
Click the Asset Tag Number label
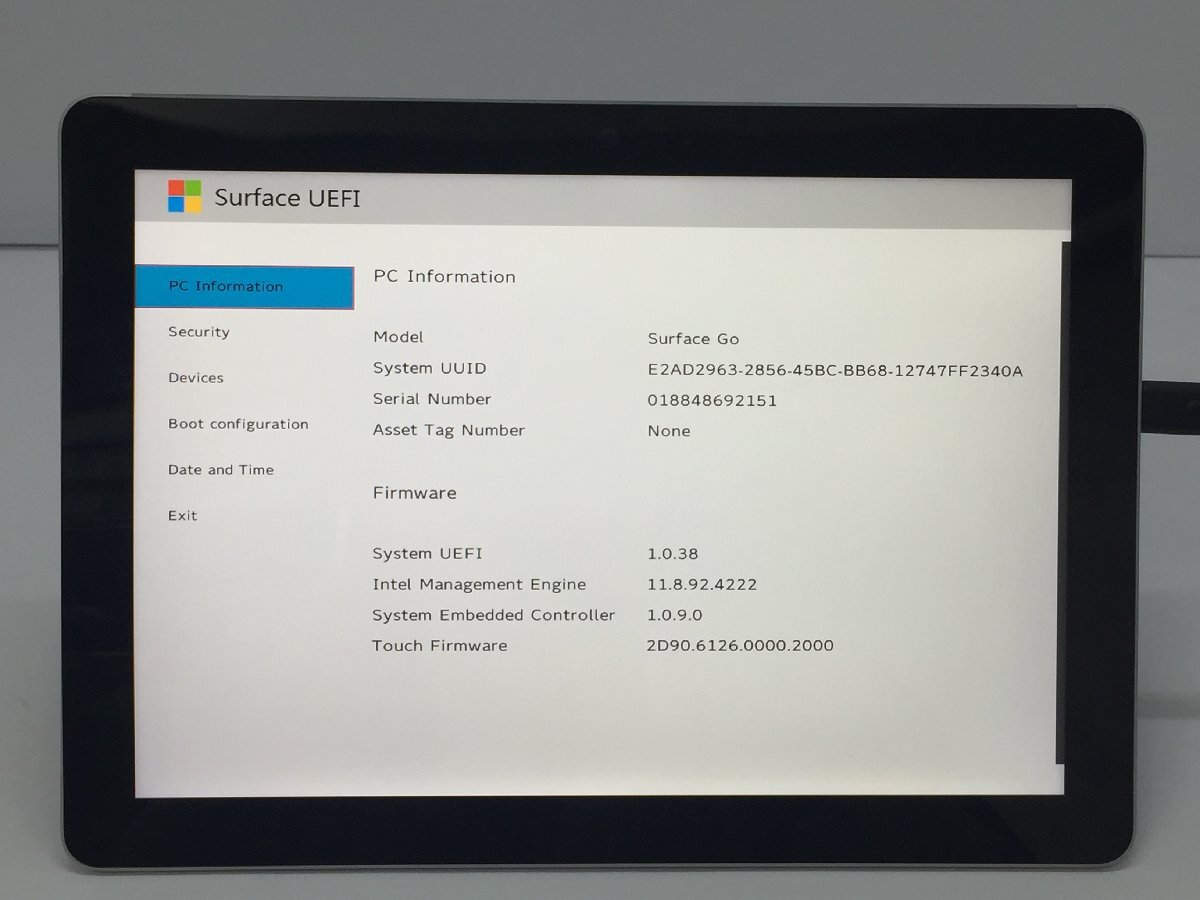tap(448, 430)
